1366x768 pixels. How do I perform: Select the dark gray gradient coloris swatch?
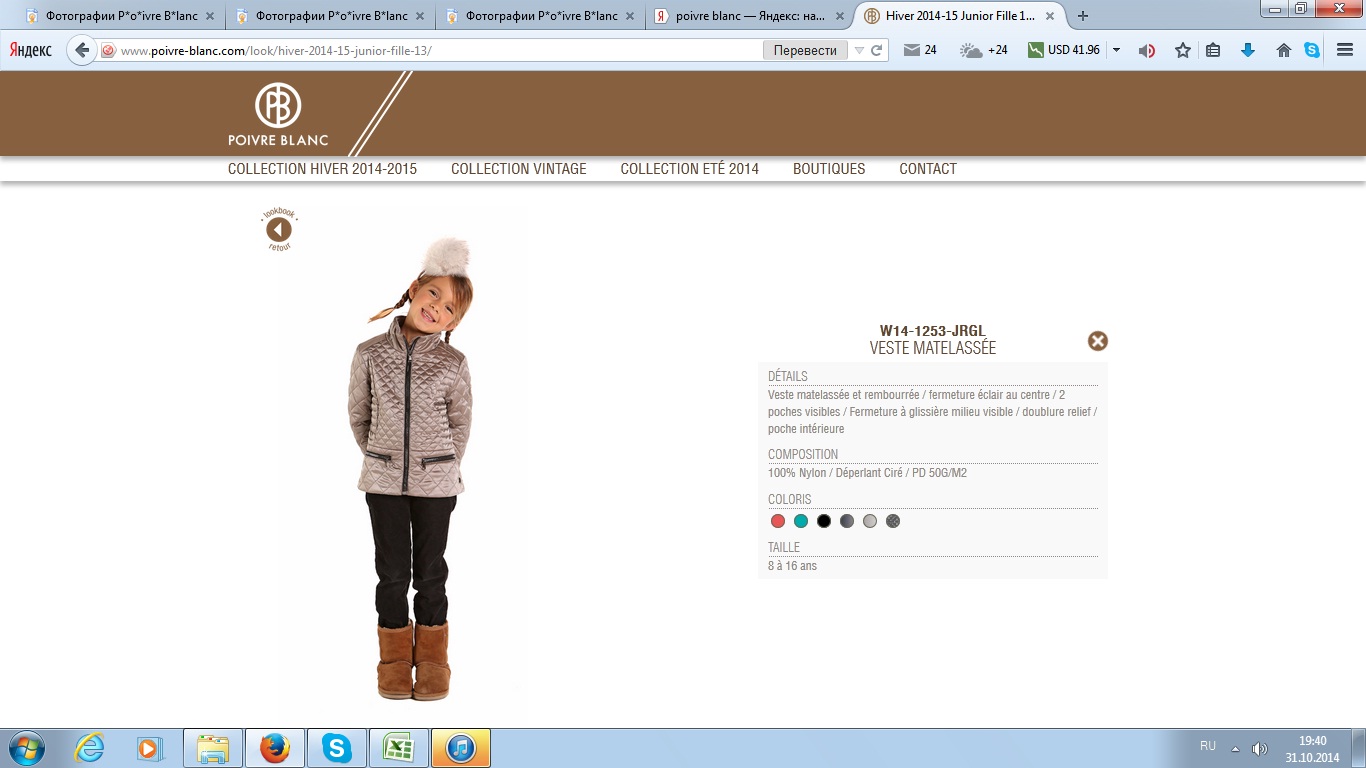pyautogui.click(x=847, y=521)
